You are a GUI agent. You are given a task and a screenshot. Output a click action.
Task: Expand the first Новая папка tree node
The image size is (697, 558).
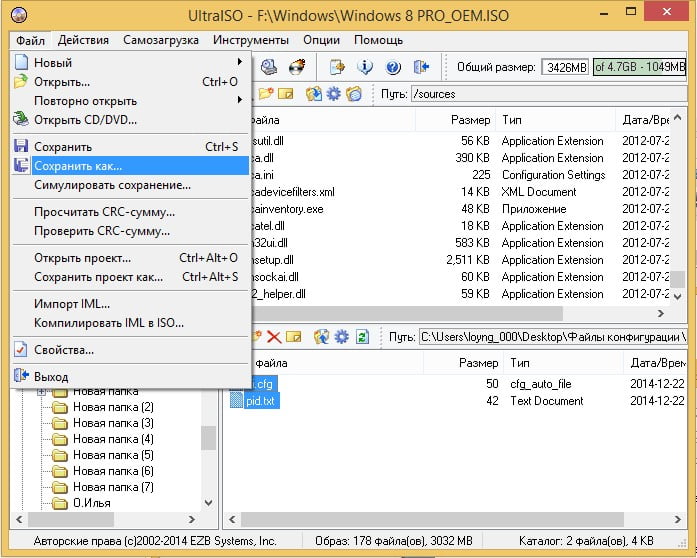pyautogui.click(x=42, y=391)
